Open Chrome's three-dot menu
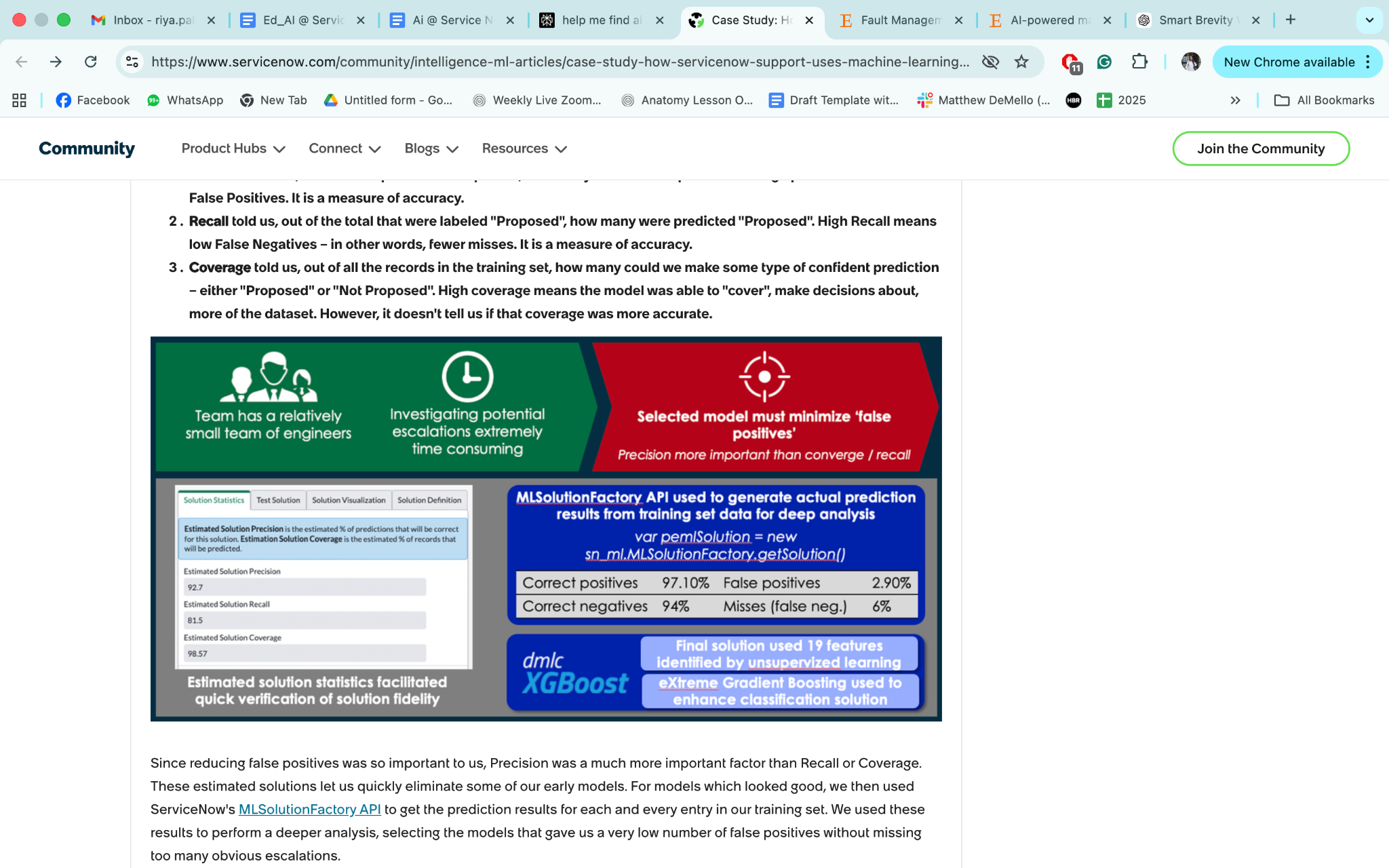Image resolution: width=1389 pixels, height=868 pixels. tap(1368, 62)
